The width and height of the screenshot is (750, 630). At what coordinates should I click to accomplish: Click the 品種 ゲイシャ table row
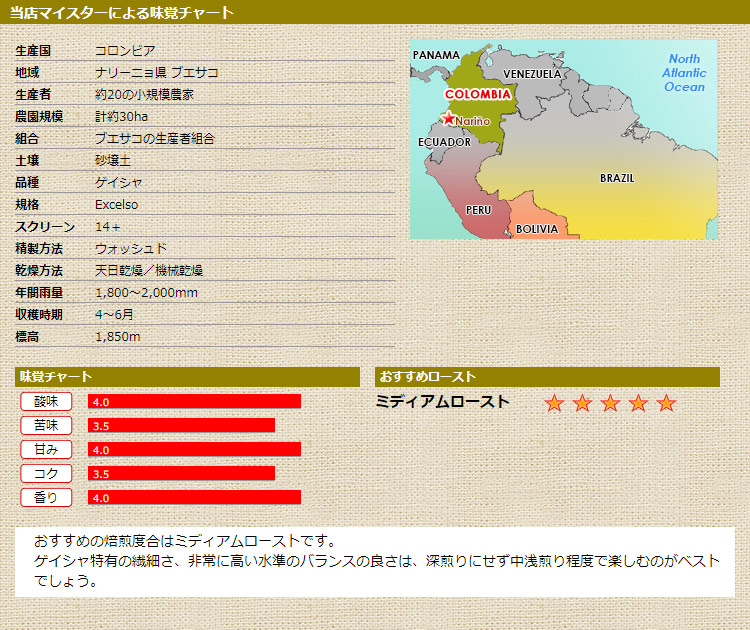tap(205, 182)
